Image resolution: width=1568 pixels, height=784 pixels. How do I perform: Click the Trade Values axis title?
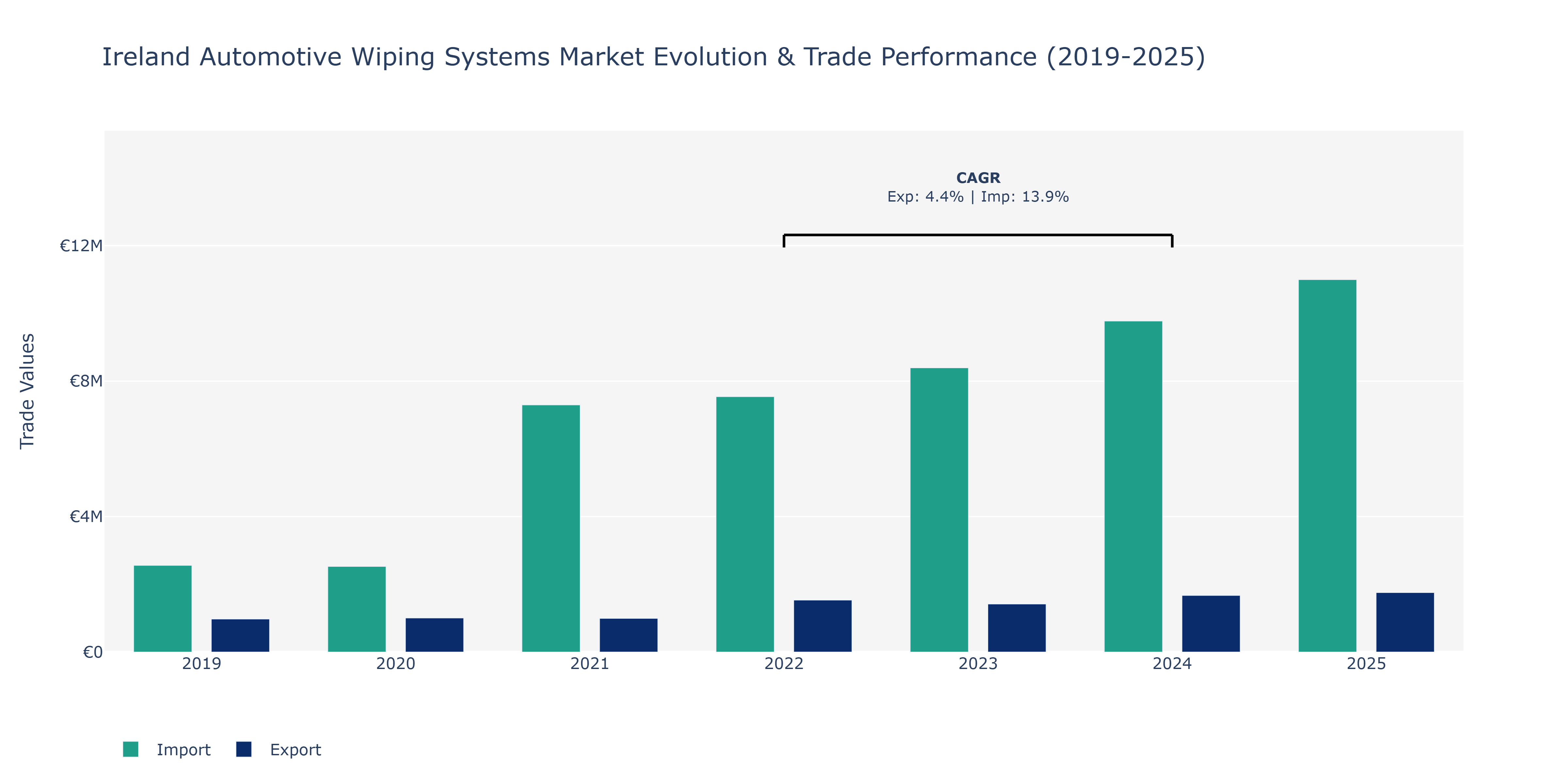click(27, 391)
